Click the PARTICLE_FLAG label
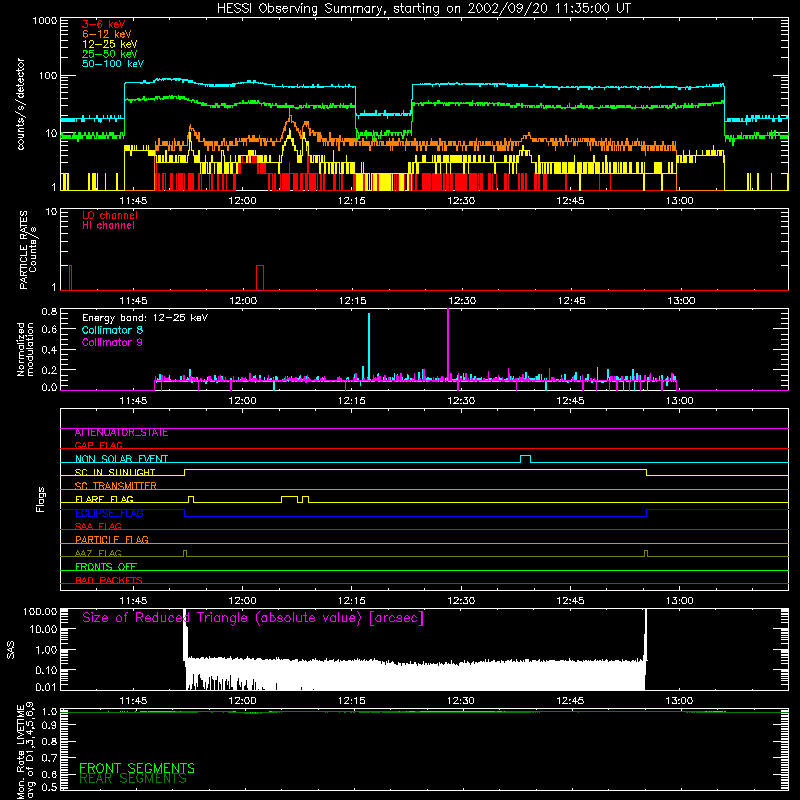Viewport: 800px width, 800px height. [112, 540]
